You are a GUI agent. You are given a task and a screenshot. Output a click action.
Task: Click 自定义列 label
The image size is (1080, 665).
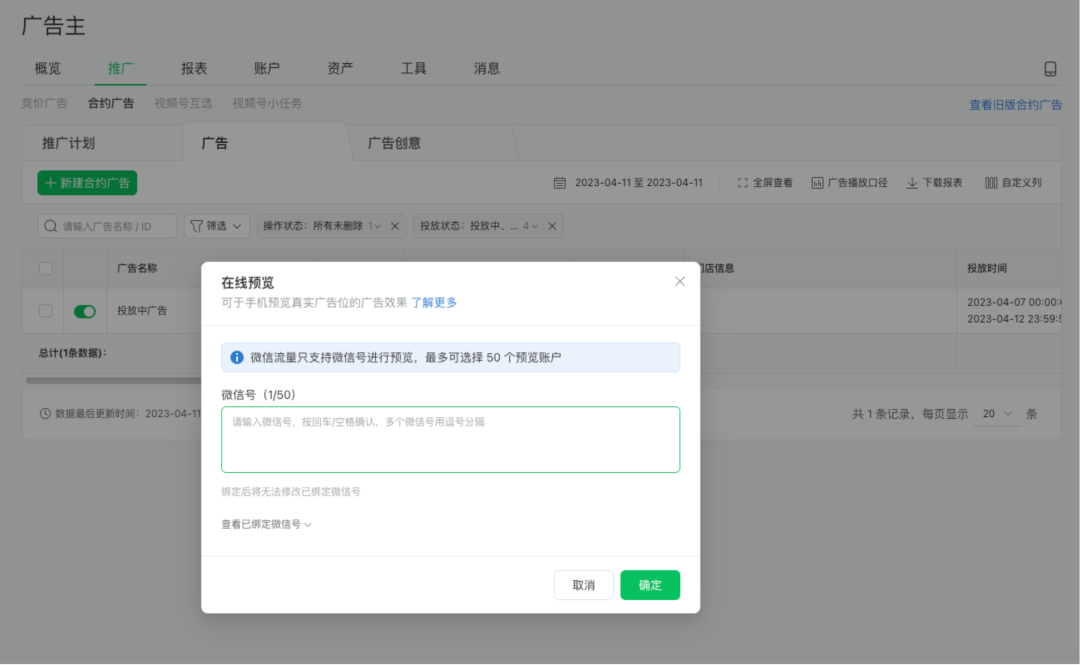coord(1021,183)
